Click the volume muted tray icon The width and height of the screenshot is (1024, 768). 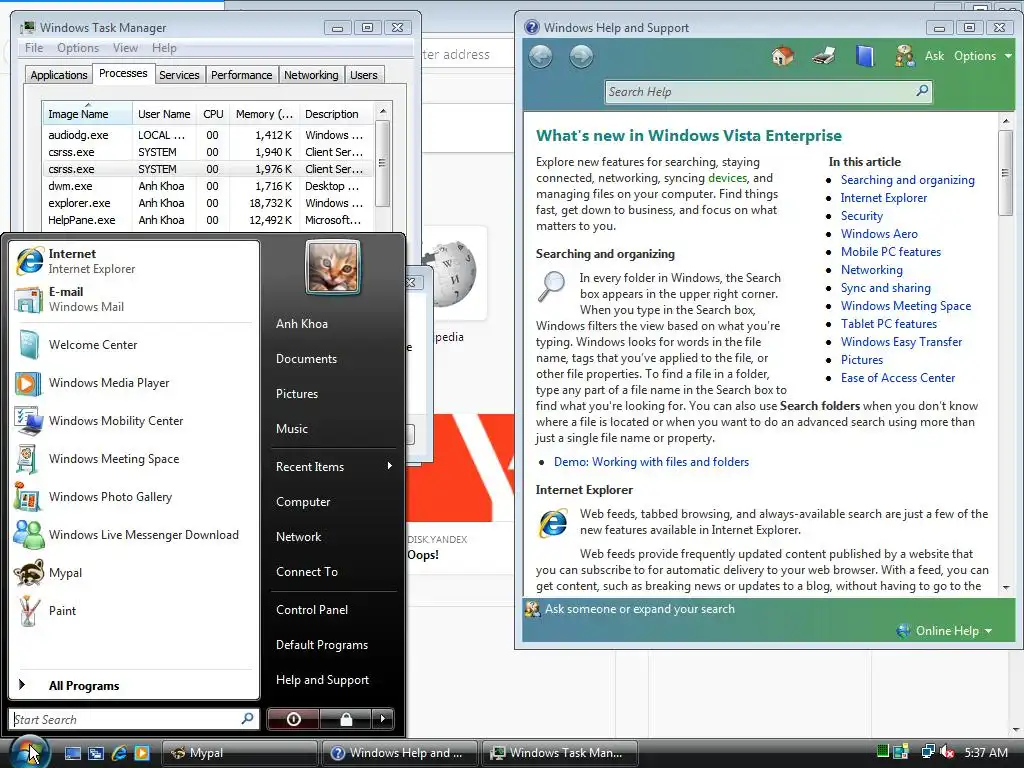(947, 752)
